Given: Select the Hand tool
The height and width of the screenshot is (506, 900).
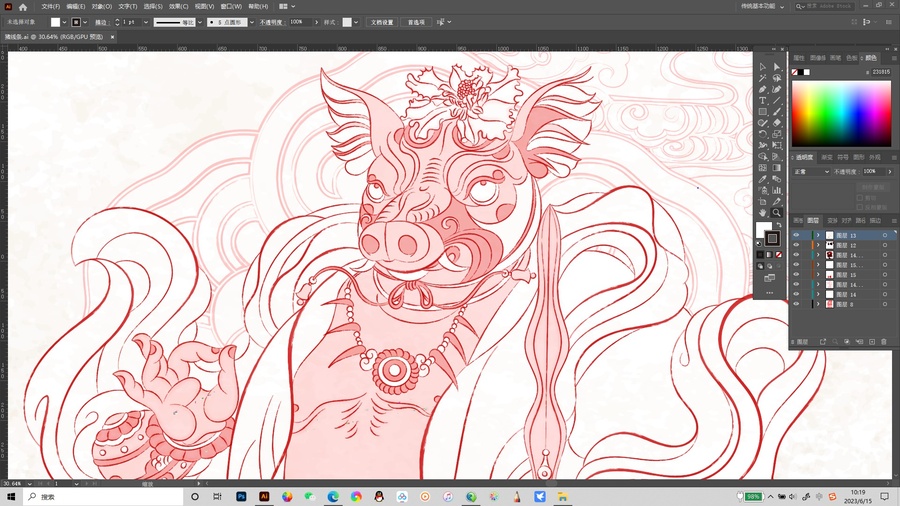Looking at the screenshot, I should point(762,213).
